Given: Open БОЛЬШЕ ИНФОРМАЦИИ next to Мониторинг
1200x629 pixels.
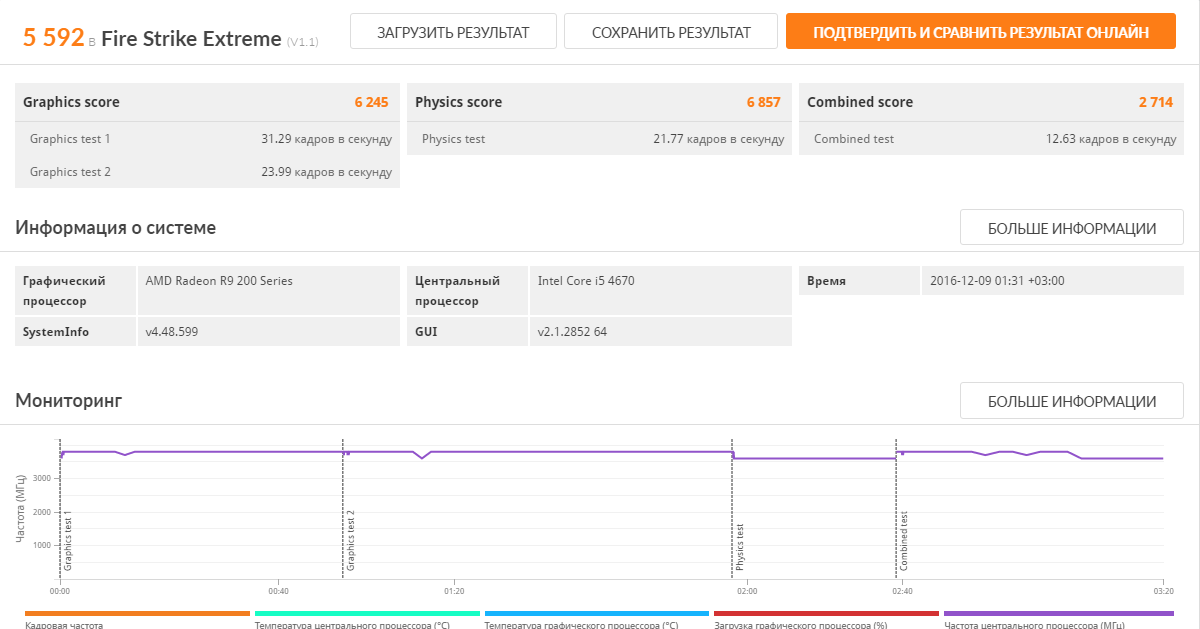Looking at the screenshot, I should pos(1071,401).
